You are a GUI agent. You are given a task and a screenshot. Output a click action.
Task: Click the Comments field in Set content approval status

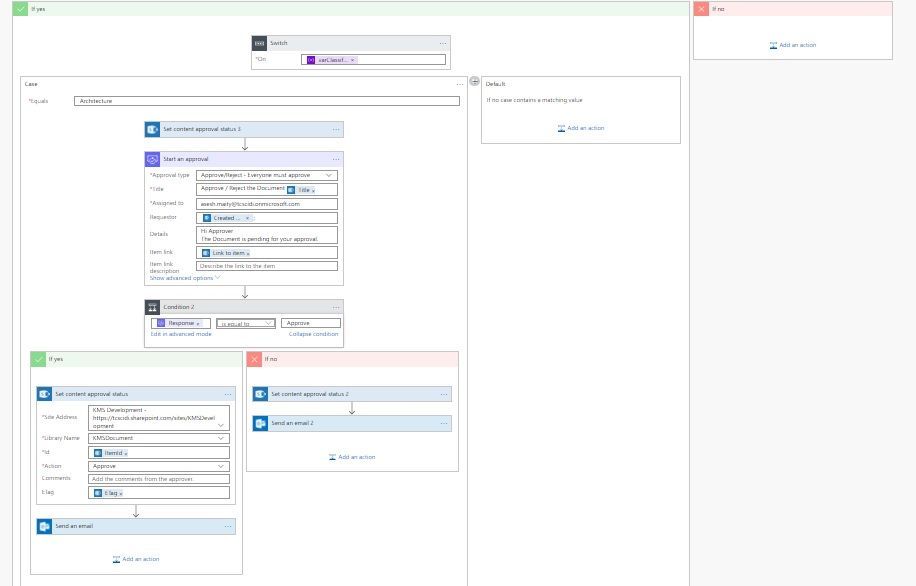(x=159, y=479)
